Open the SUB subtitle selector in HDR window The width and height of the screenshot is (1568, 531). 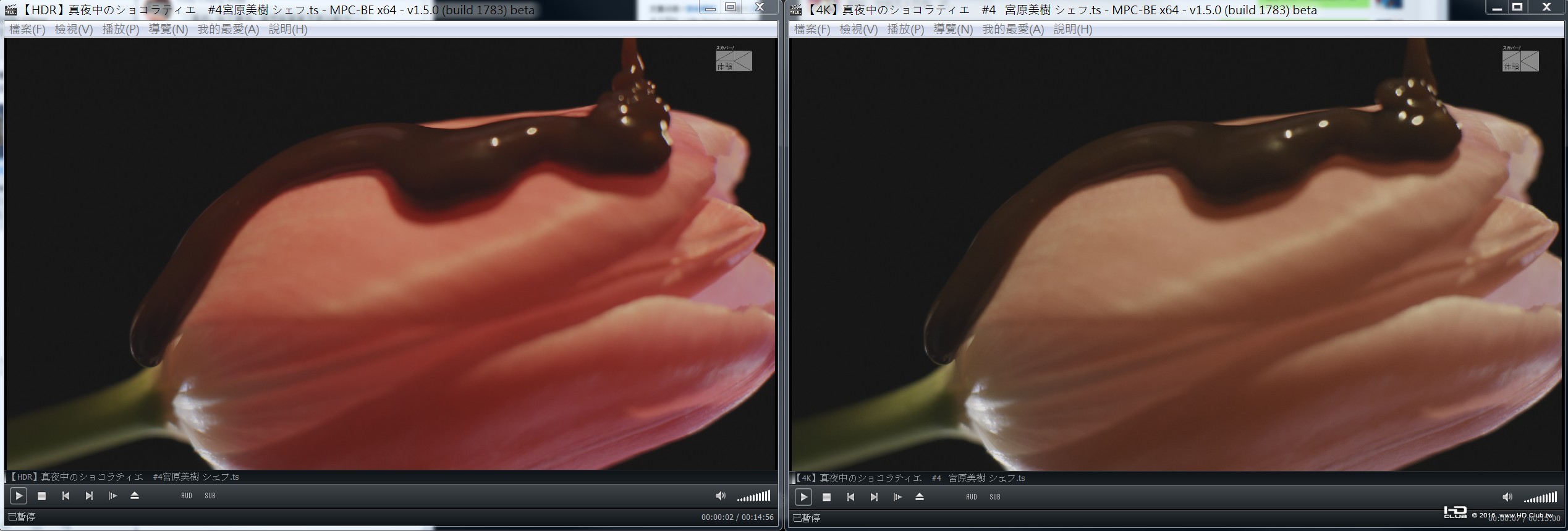pyautogui.click(x=210, y=496)
